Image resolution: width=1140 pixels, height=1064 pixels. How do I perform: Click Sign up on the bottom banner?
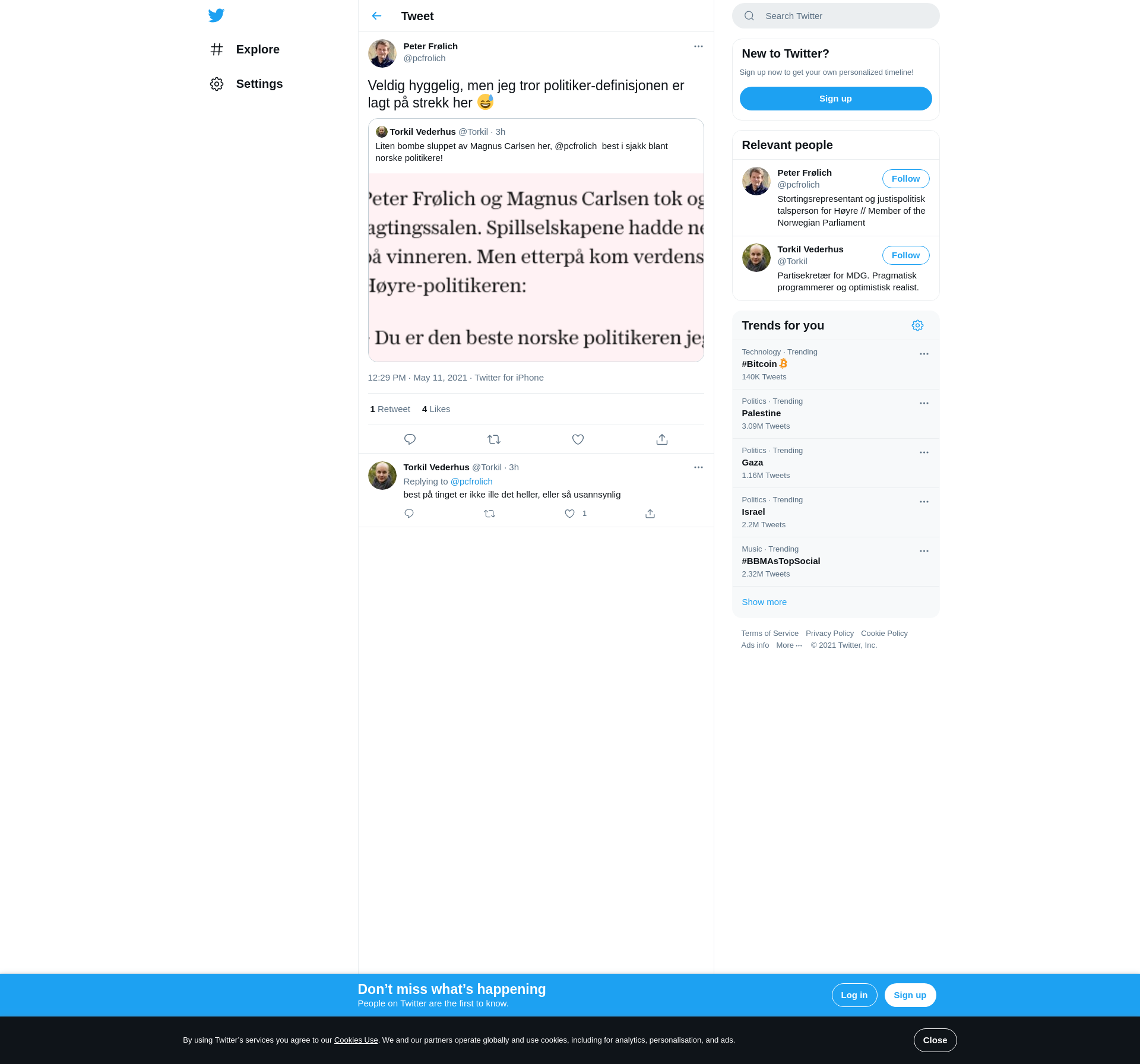point(910,995)
